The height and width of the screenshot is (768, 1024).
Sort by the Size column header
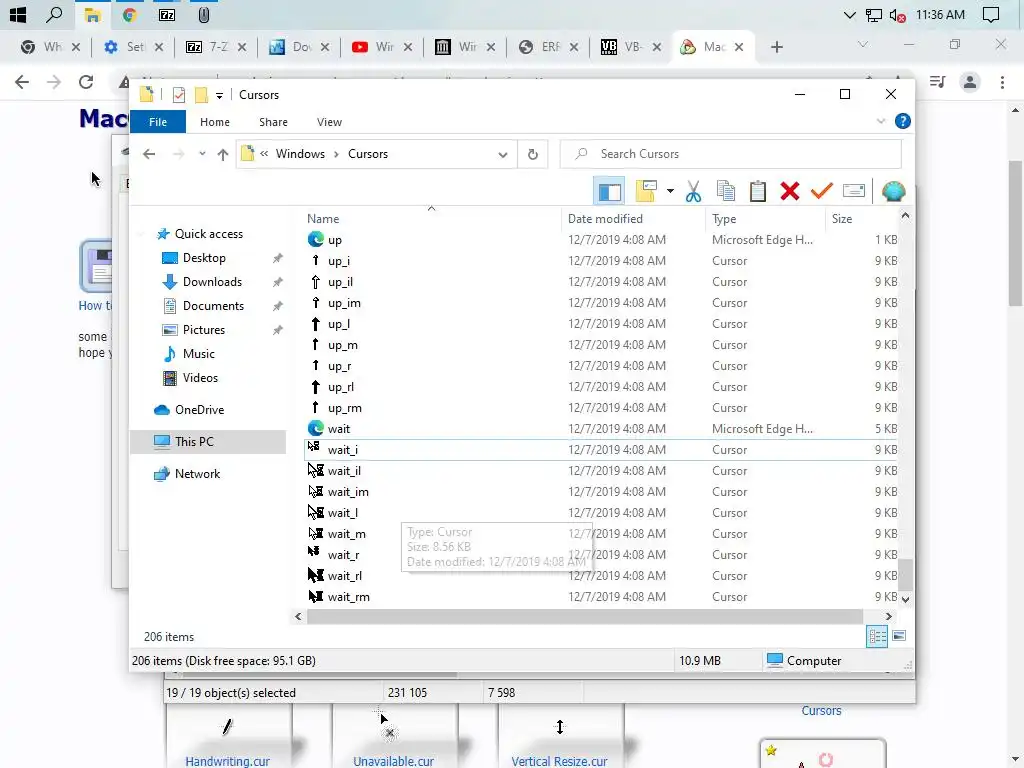click(861, 219)
